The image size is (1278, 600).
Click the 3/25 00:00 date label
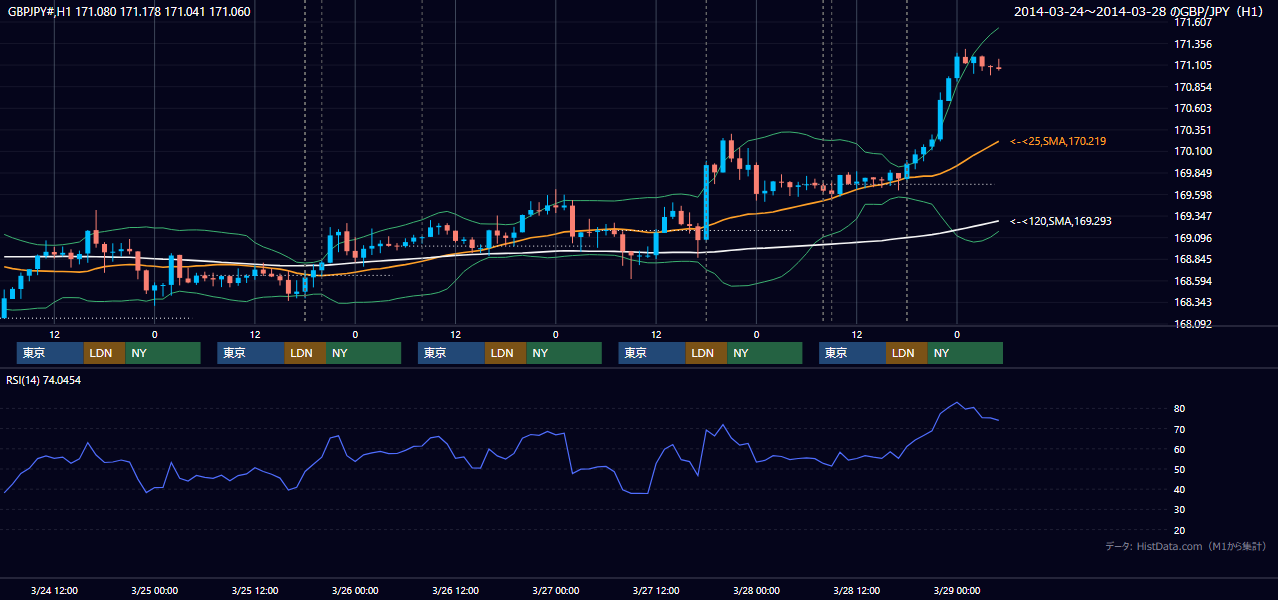tap(154, 591)
